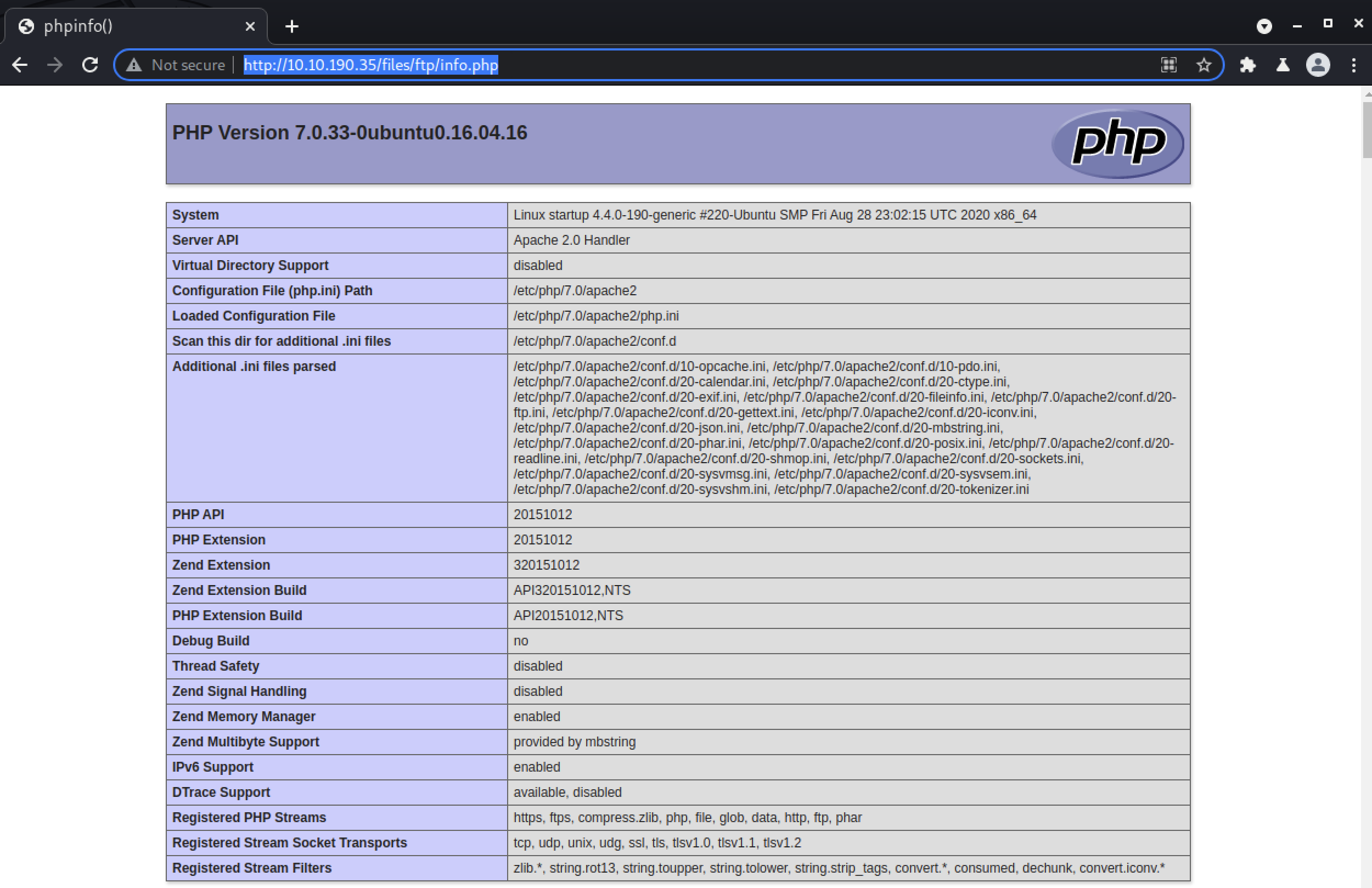
Task: Minimize the browser window
Action: pyautogui.click(x=1297, y=26)
